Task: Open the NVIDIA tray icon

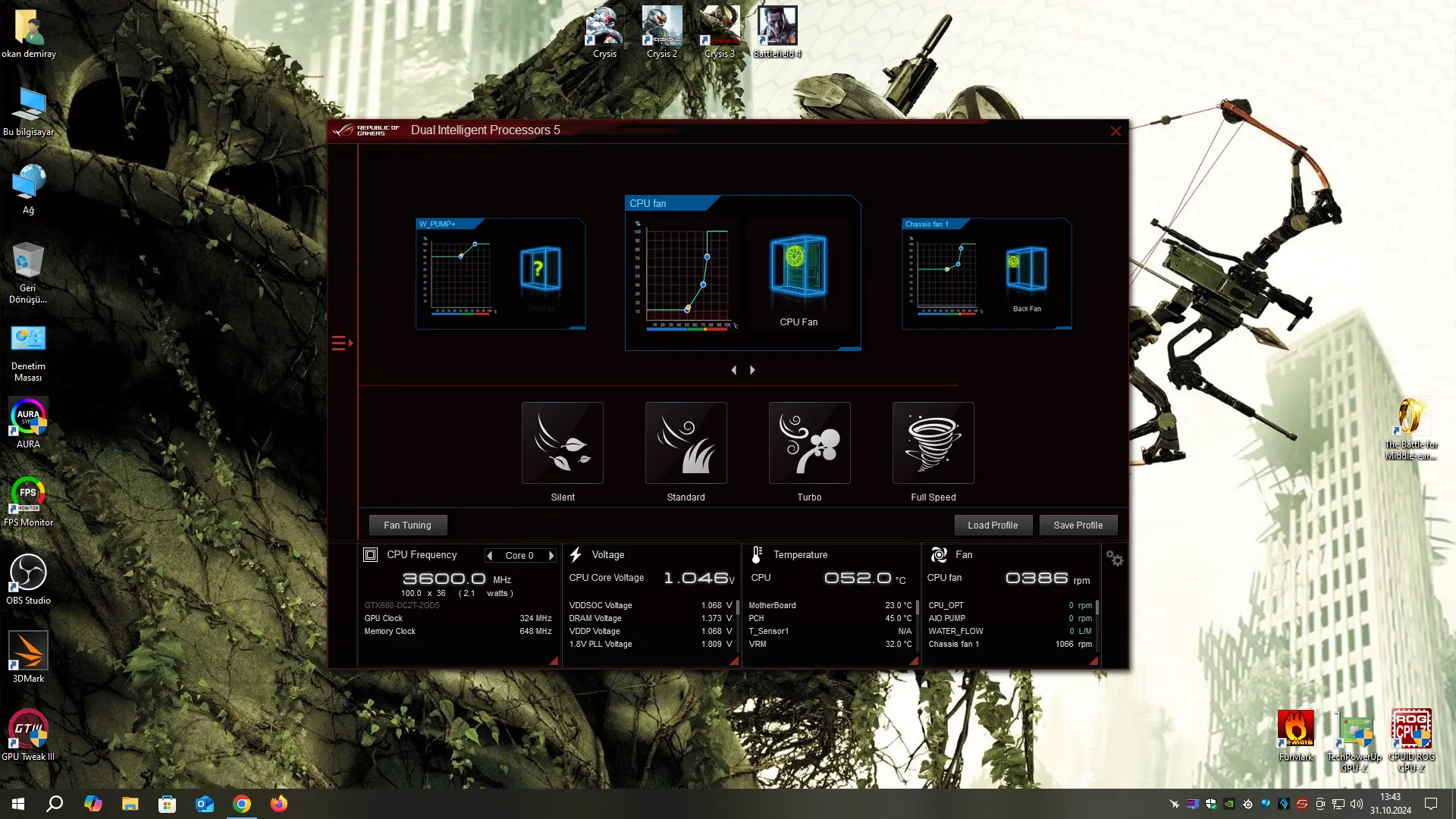Action: point(1229,804)
